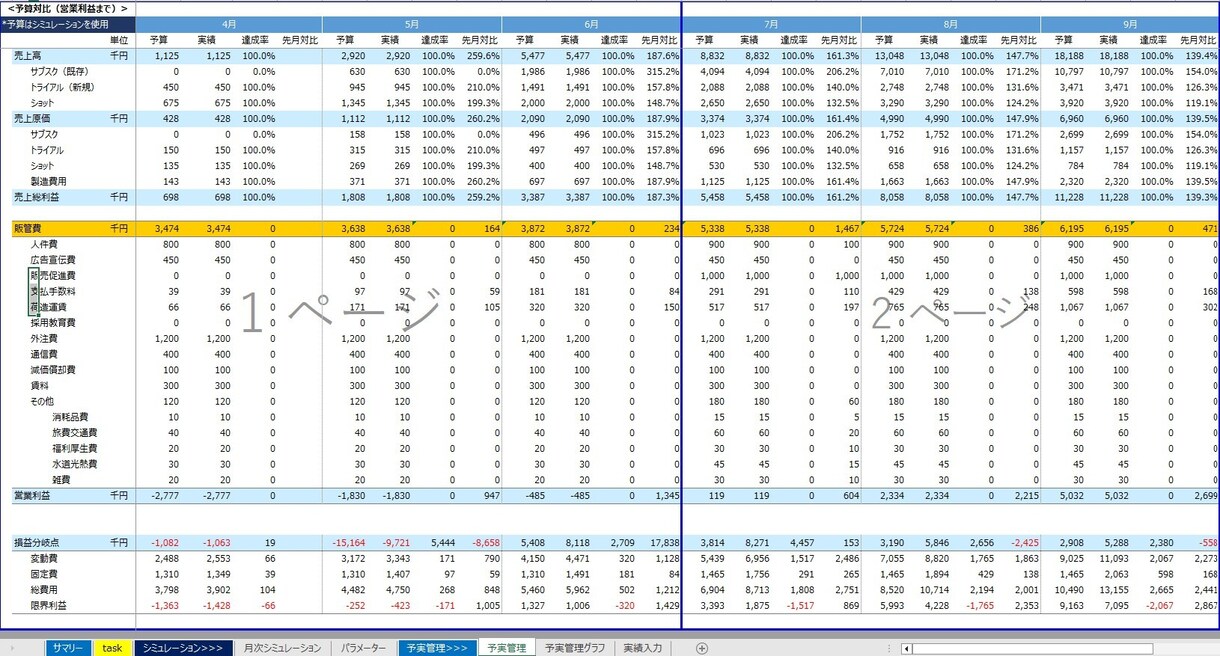
Task: Click the 限界利益 row label
Action: click(48, 605)
